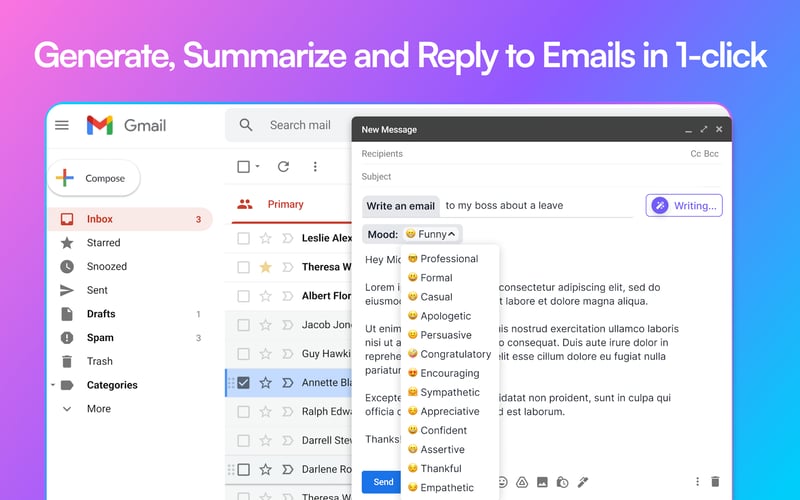Choose Encouraging mood option

click(443, 373)
